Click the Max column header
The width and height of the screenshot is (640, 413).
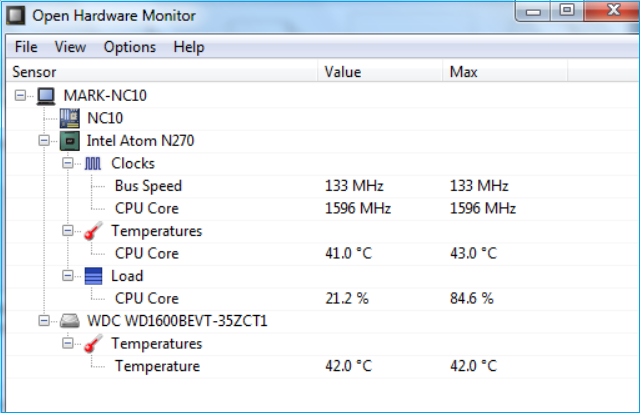[x=464, y=72]
